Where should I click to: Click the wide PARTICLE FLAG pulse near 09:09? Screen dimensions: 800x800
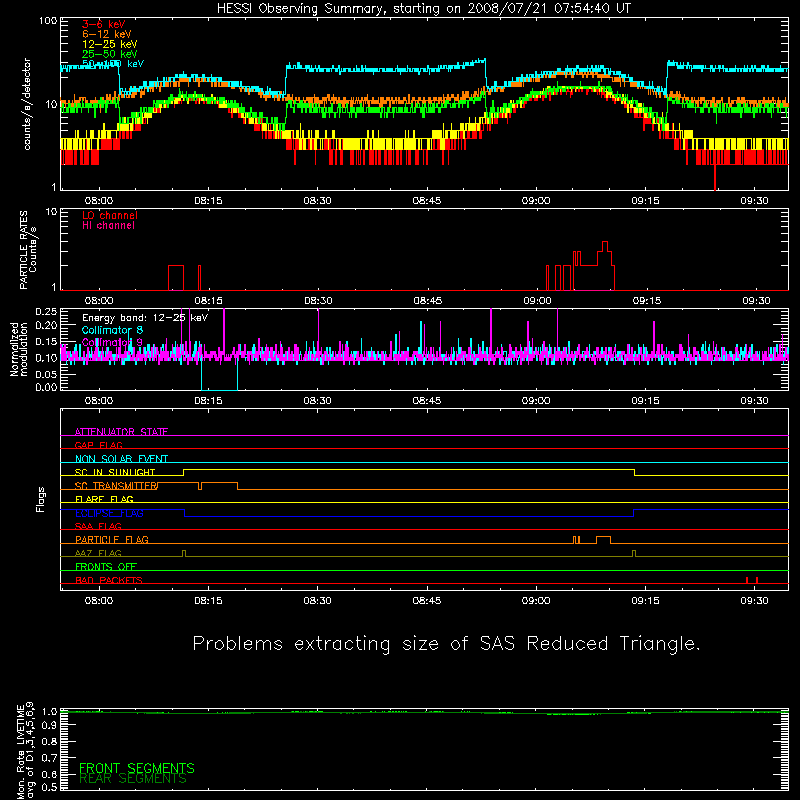(x=604, y=540)
